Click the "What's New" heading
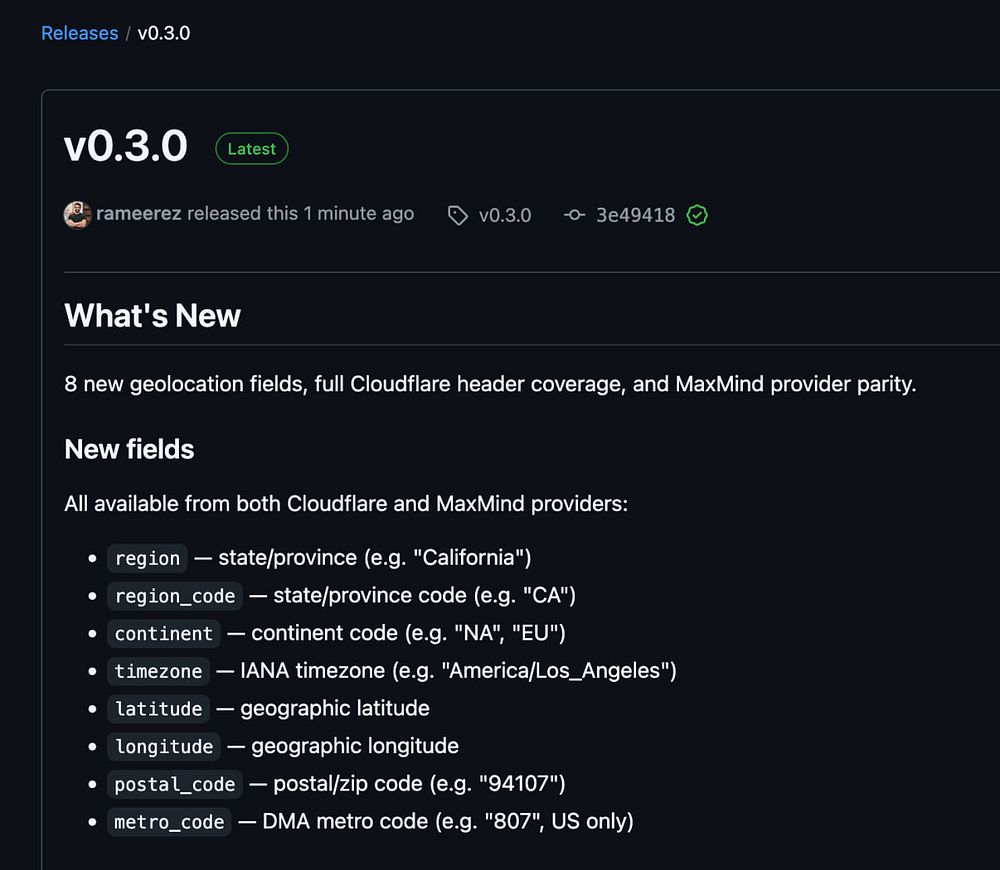 tap(153, 316)
